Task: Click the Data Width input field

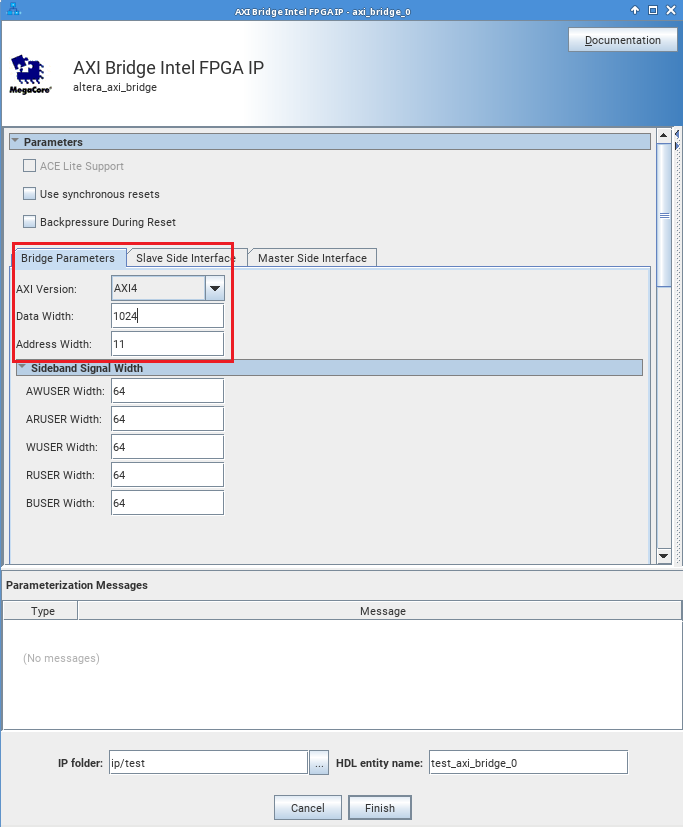Action: (167, 316)
